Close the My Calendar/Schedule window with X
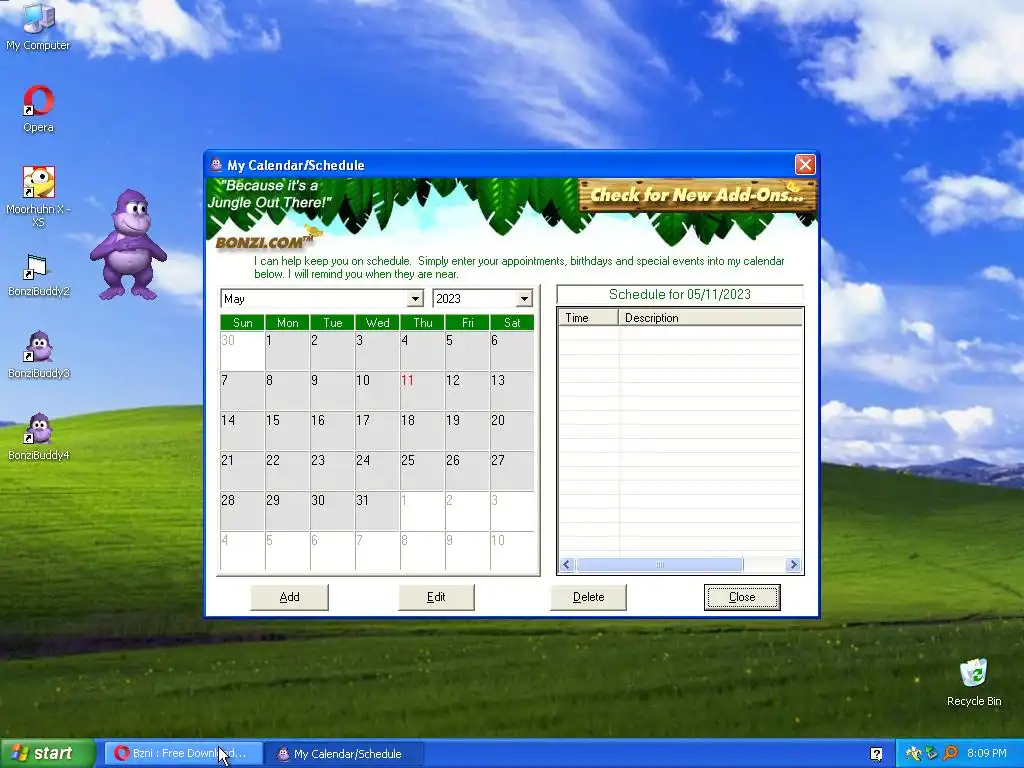Viewport: 1024px width, 768px height. (x=805, y=165)
